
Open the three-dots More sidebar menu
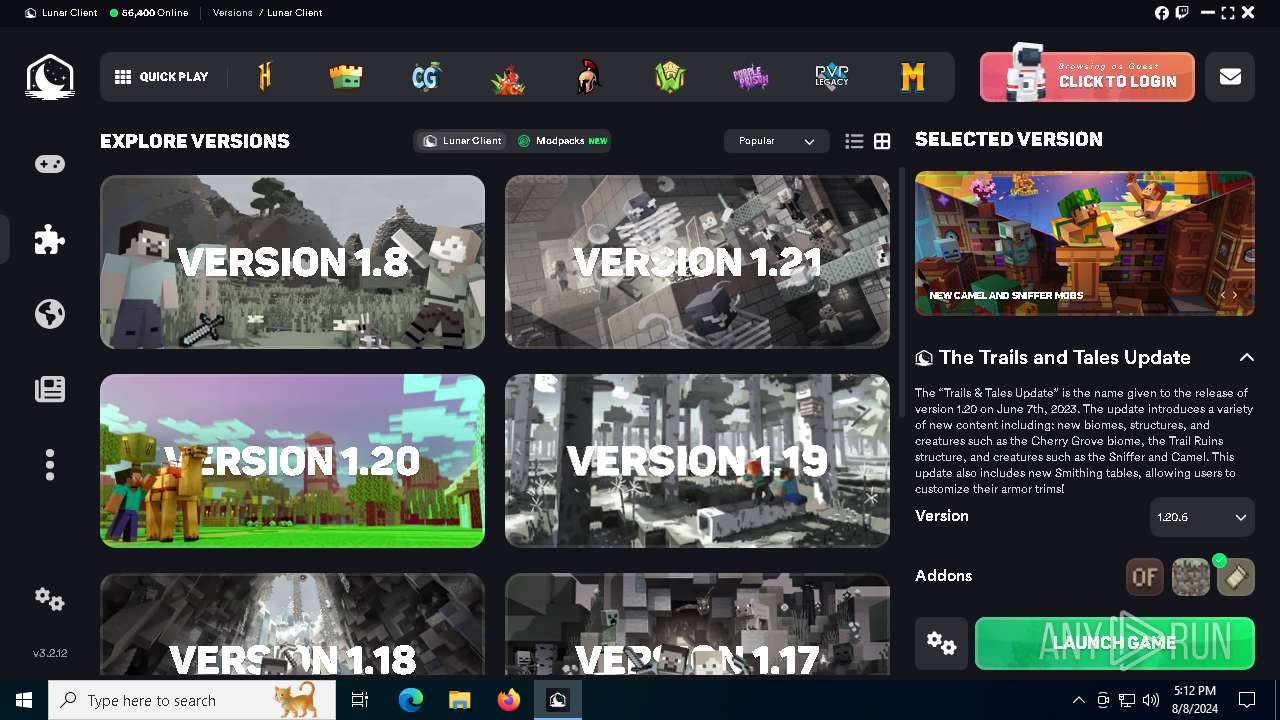[x=50, y=464]
